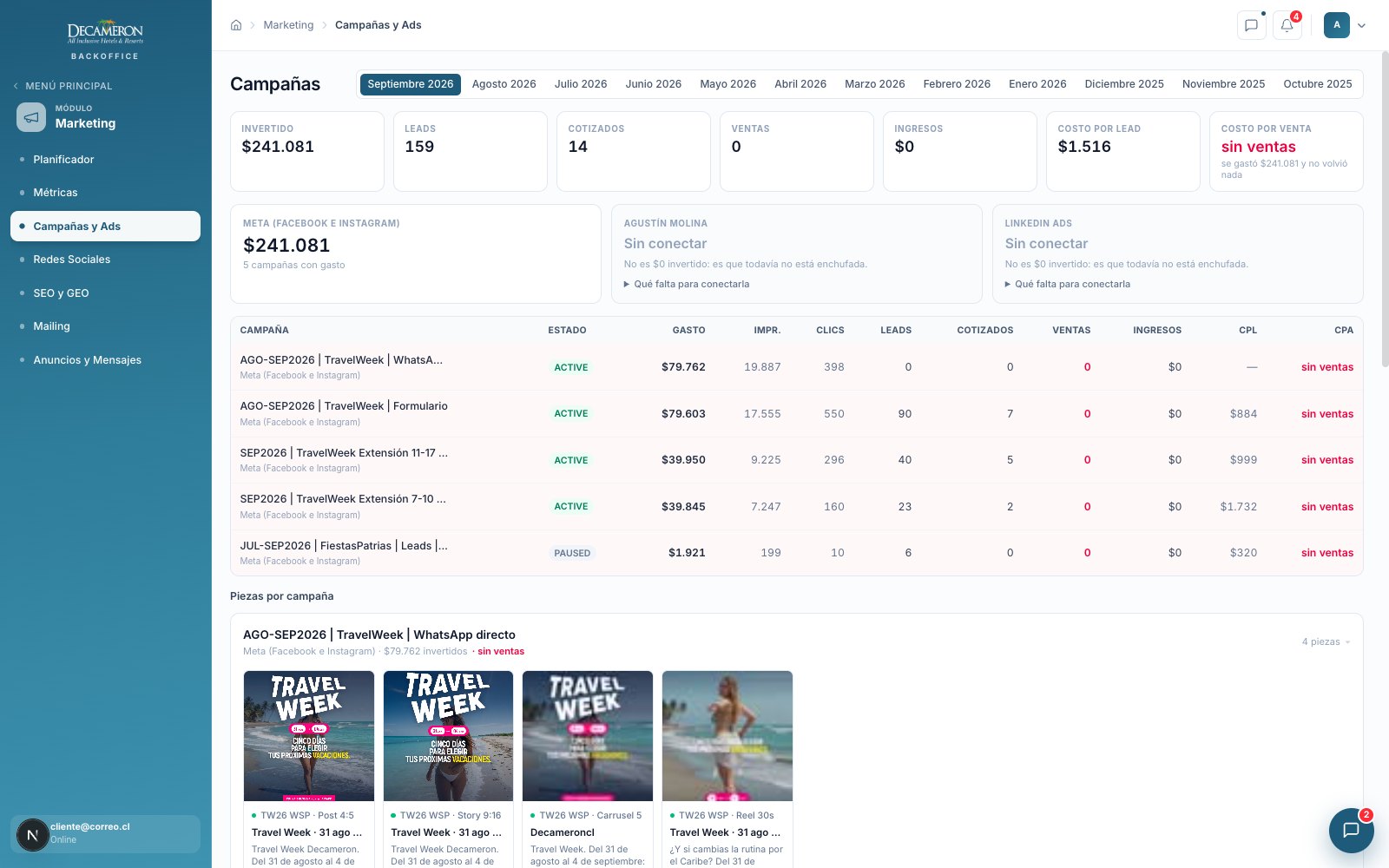Open the TW26 WSP Post 4:5 thumbnail
The image size is (1389, 868).
309,736
